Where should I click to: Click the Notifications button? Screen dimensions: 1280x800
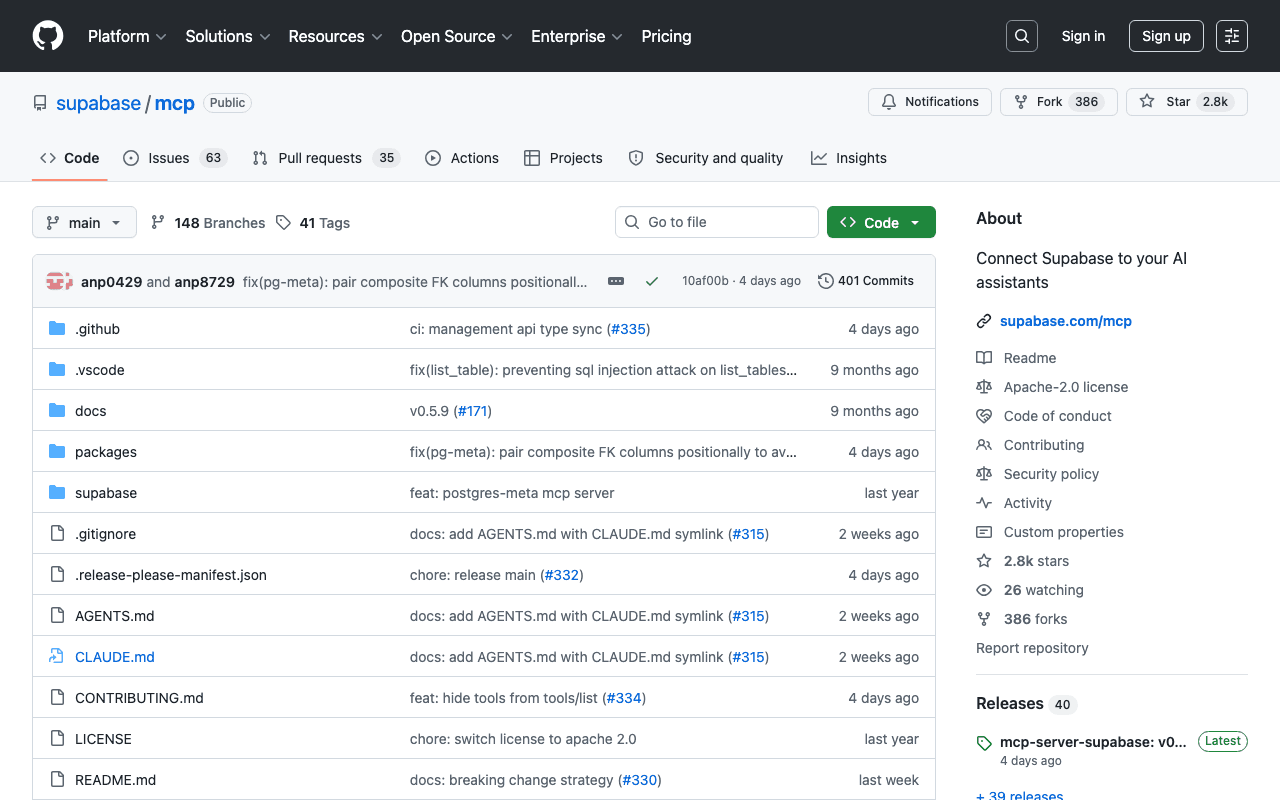(x=930, y=102)
